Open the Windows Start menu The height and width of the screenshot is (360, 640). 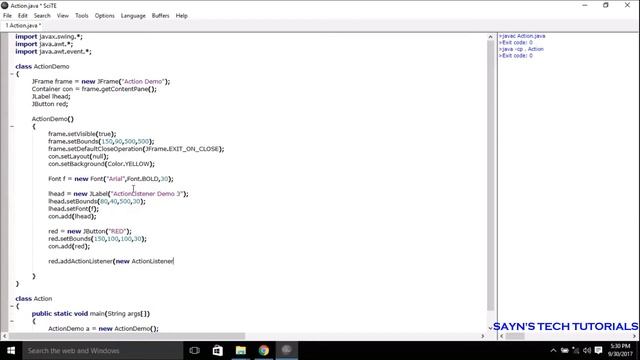coord(11,351)
